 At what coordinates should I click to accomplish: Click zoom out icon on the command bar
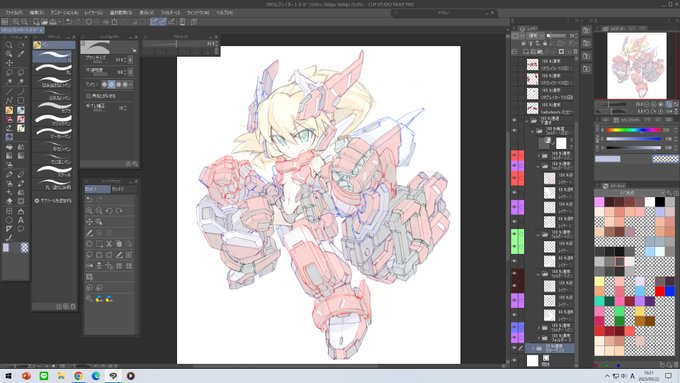point(25,22)
